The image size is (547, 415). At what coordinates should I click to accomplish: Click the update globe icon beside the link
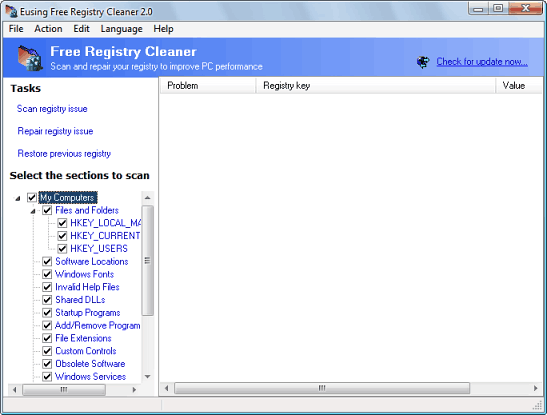(x=423, y=62)
